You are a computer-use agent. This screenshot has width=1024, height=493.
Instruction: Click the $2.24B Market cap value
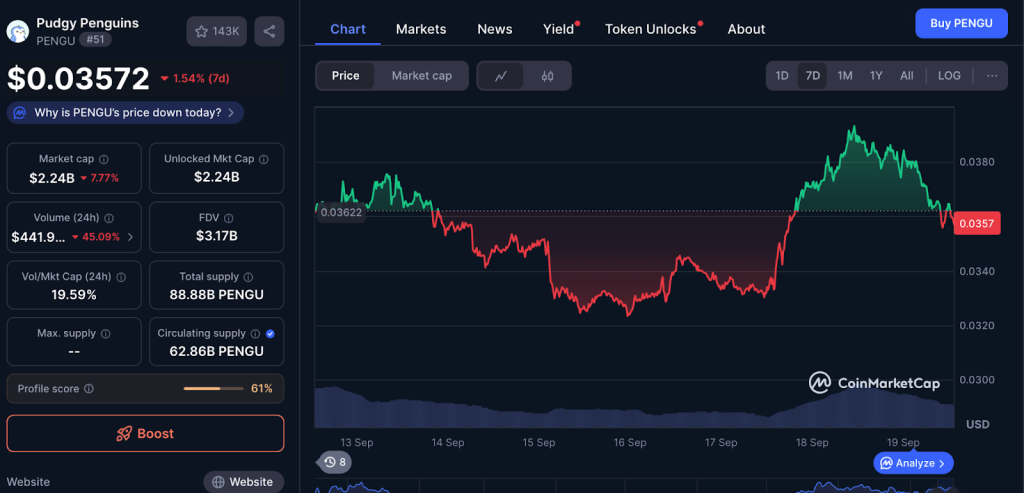click(x=52, y=178)
